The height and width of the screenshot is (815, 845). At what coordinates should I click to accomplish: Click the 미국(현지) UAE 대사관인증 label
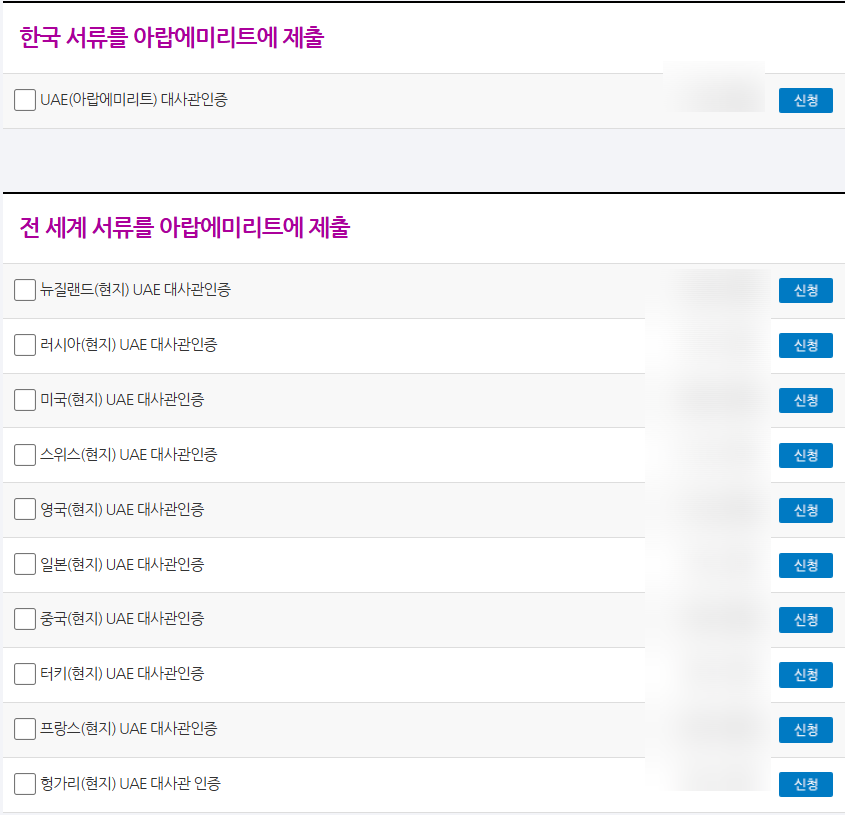(x=122, y=400)
